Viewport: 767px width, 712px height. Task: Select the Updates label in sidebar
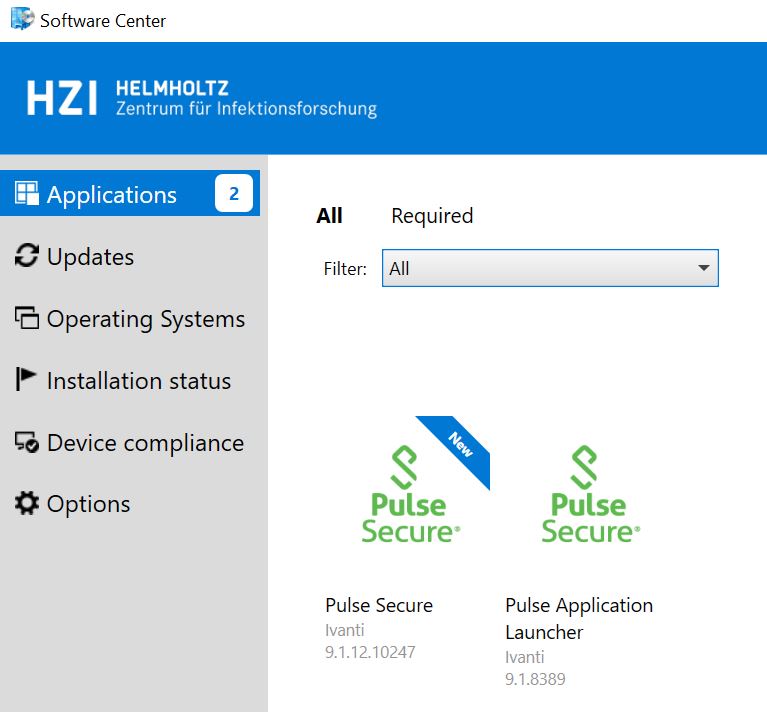coord(90,257)
